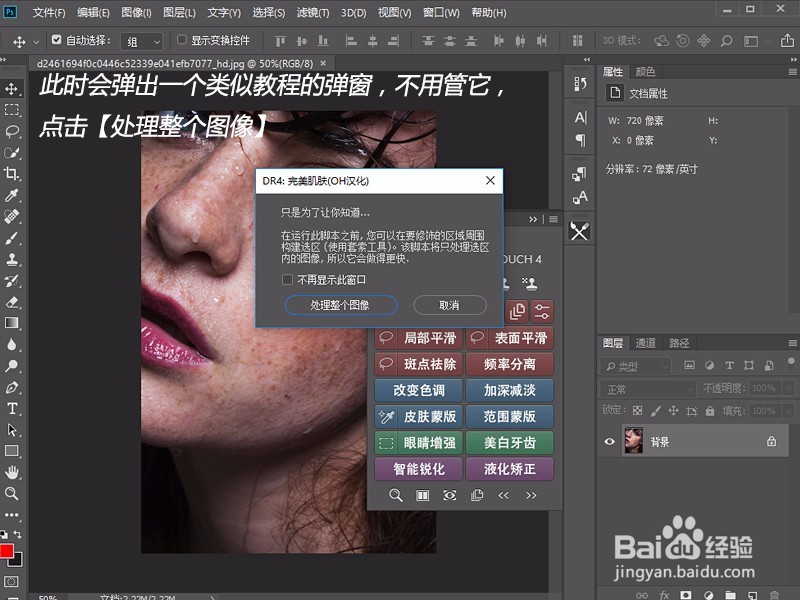Viewport: 800px width, 600px height.
Task: Click the Share icon in options bar
Action: click(786, 40)
